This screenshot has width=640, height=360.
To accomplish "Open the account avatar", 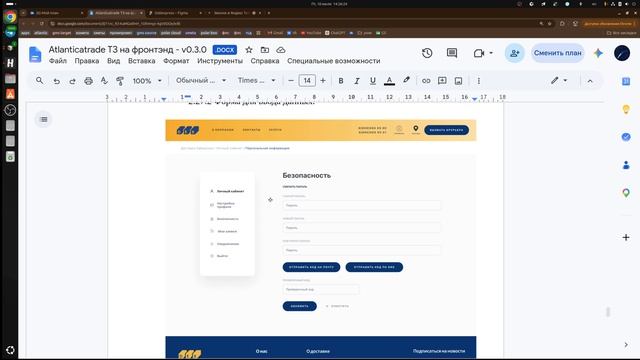I will coord(622,53).
